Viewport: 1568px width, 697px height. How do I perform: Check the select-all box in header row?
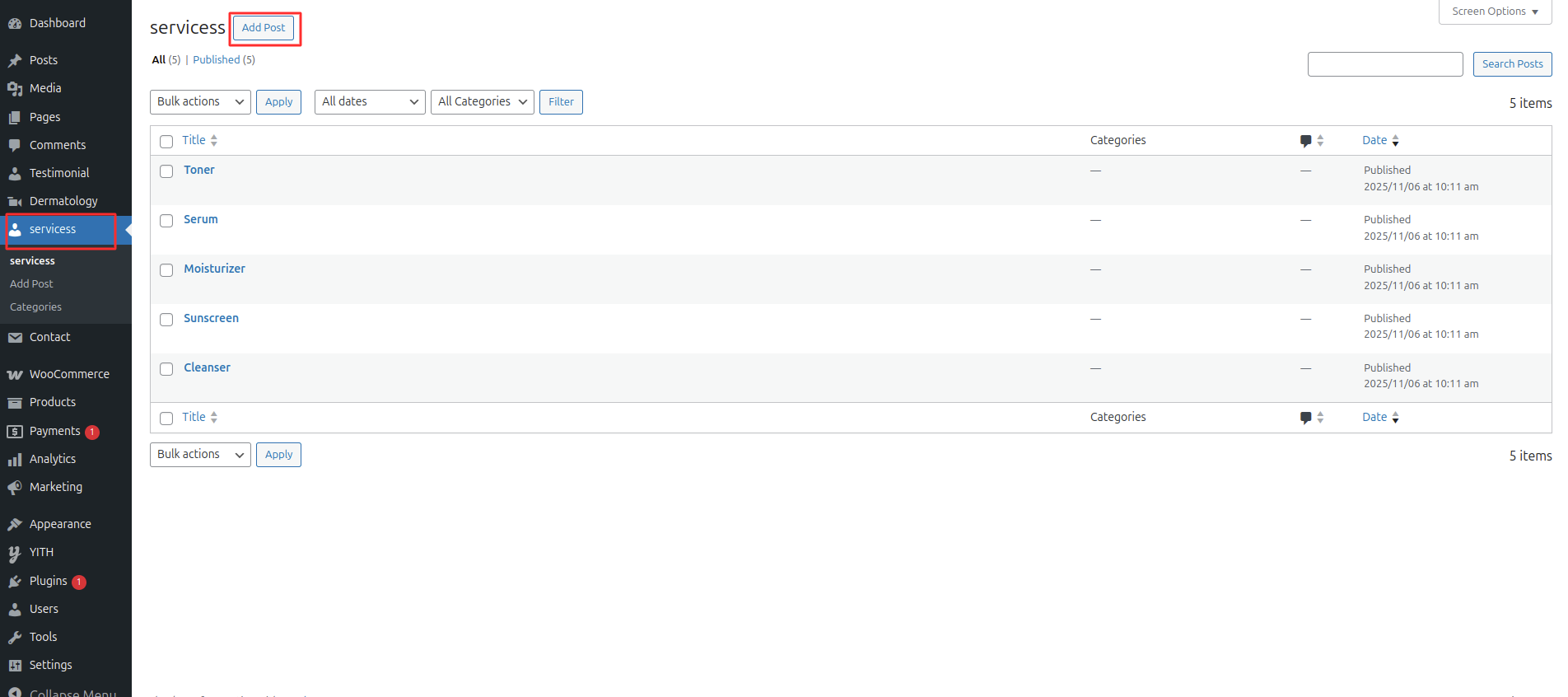166,142
